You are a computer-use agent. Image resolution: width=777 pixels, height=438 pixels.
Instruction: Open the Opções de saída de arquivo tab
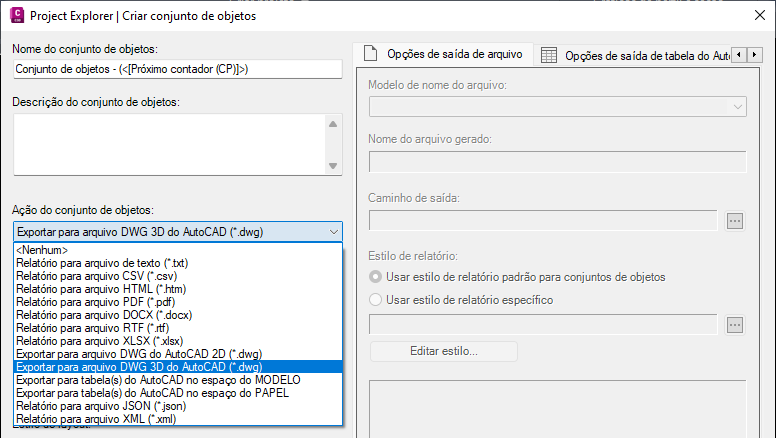[443, 54]
